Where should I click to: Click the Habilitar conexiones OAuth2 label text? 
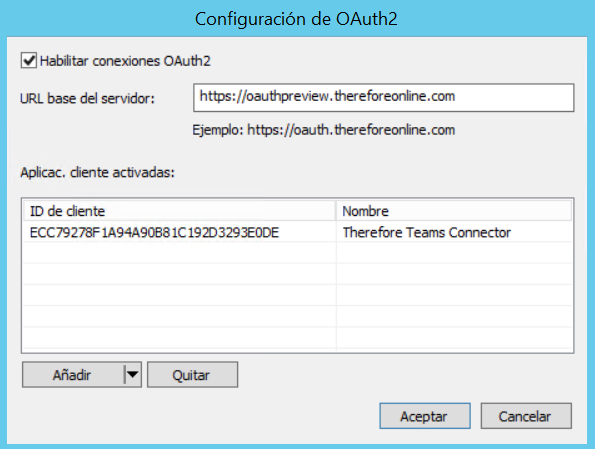click(x=125, y=61)
